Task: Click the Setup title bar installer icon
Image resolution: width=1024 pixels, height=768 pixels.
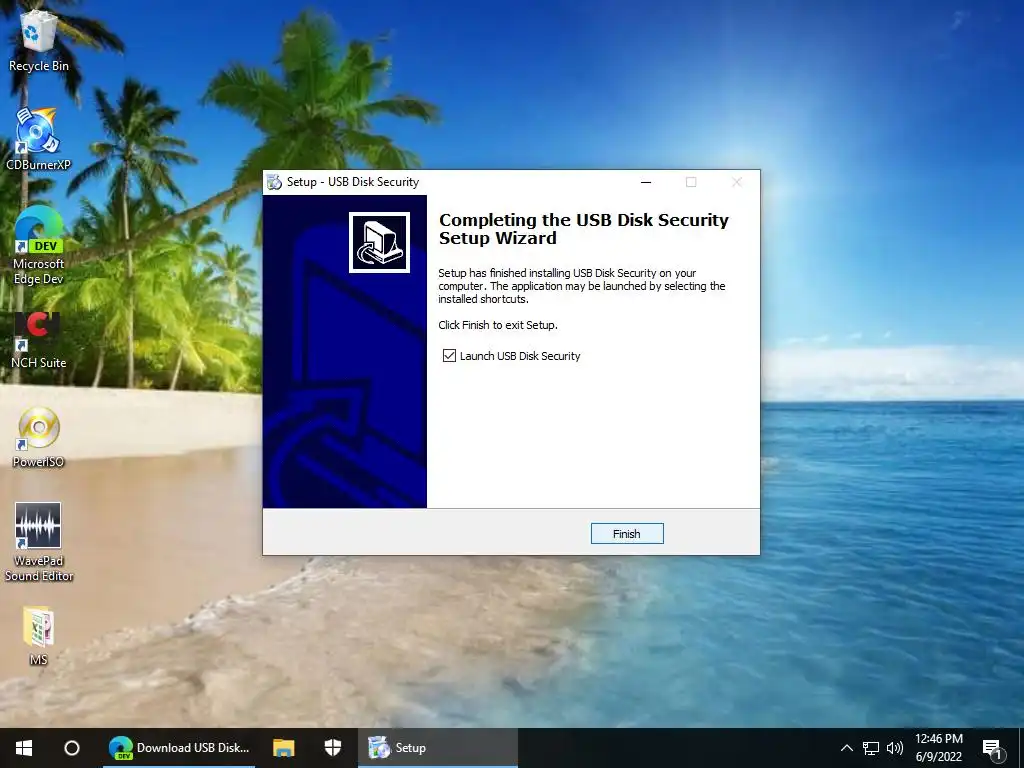Action: [275, 182]
